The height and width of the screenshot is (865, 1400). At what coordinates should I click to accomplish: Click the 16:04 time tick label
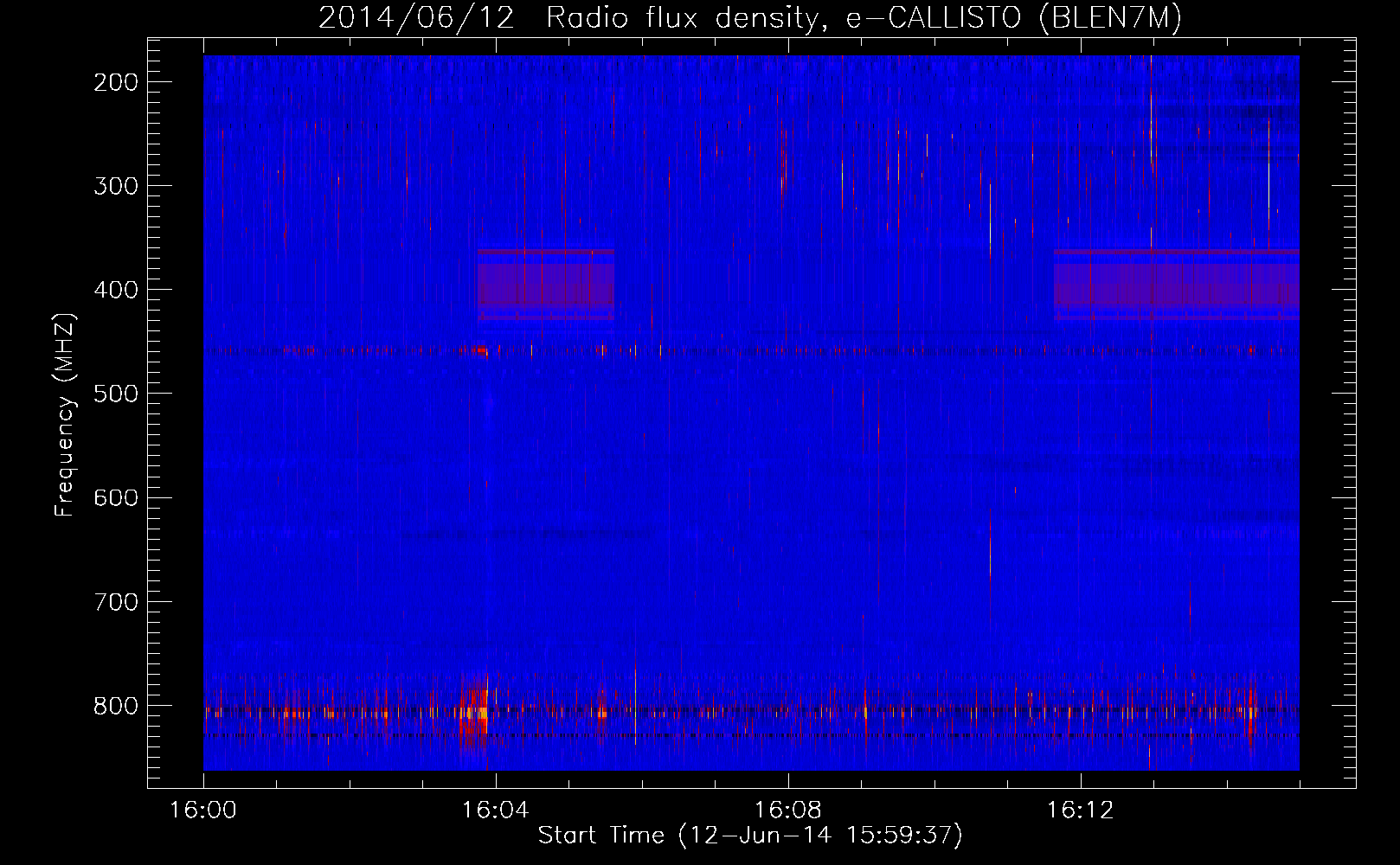click(496, 811)
